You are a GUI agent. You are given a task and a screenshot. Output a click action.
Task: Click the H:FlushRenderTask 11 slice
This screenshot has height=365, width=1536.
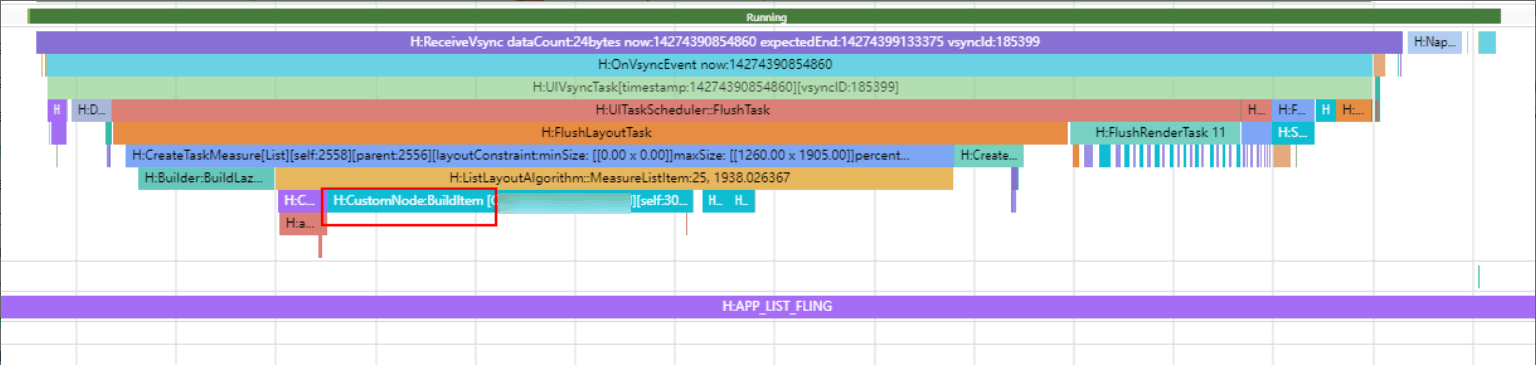[1155, 132]
